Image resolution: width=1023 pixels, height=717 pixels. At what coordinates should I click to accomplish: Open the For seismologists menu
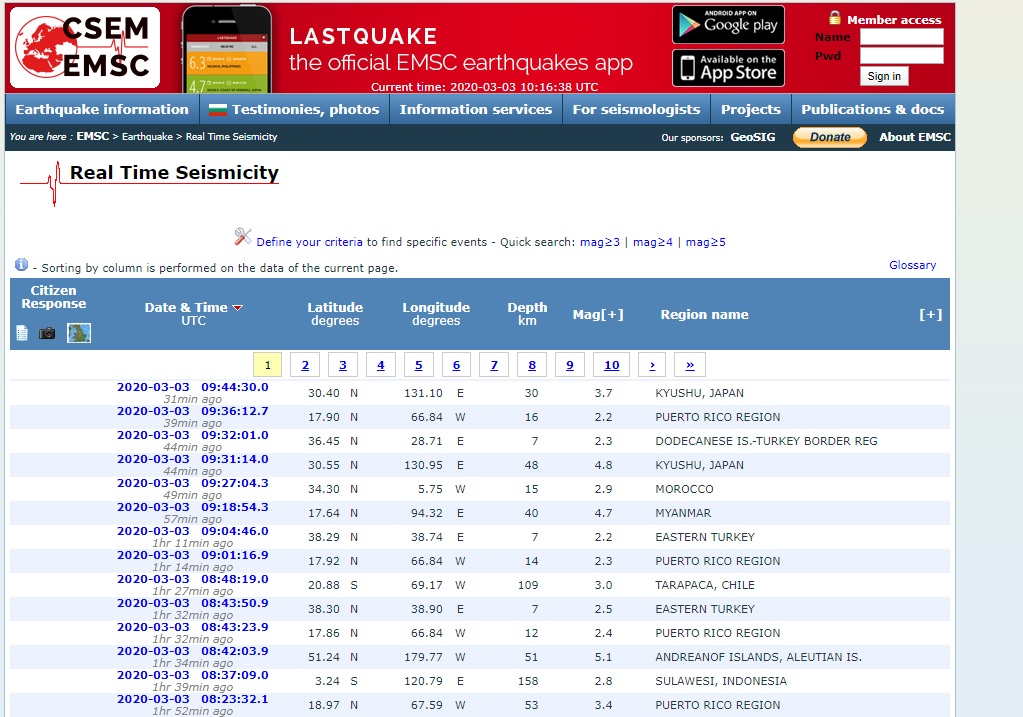tap(636, 109)
